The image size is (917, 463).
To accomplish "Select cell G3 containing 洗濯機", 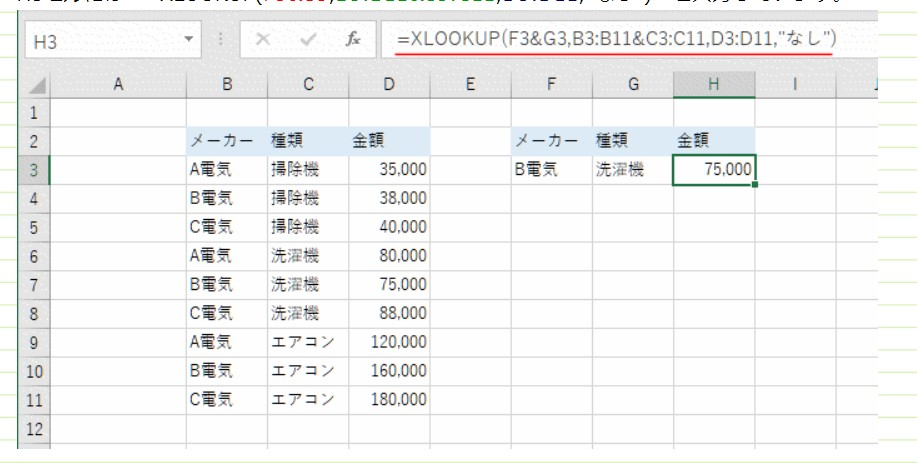I will coord(632,170).
